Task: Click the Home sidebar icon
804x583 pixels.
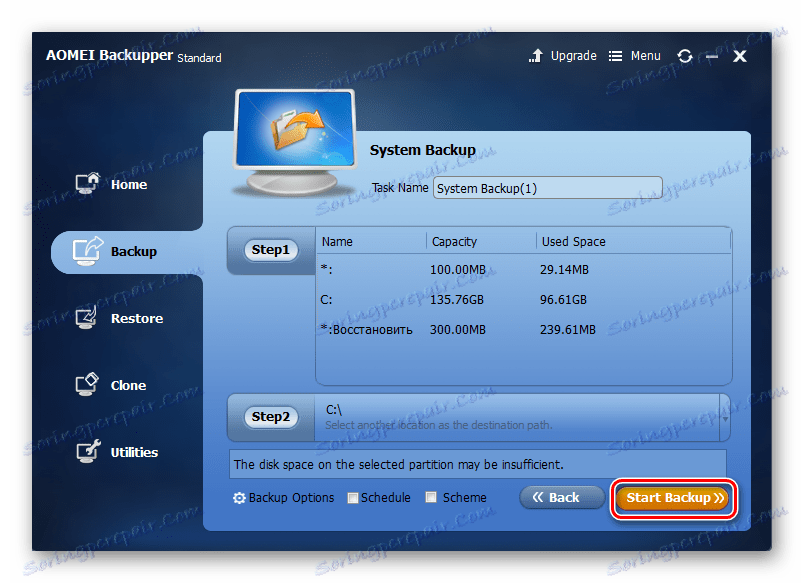Action: pos(88,184)
